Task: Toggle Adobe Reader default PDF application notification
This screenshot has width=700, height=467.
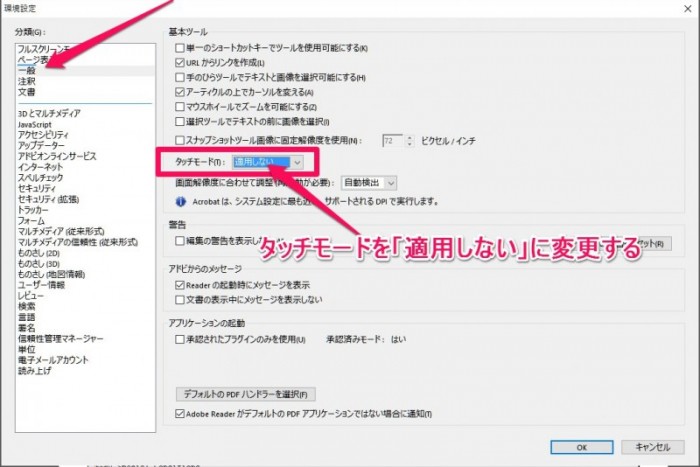Action: tap(180, 414)
